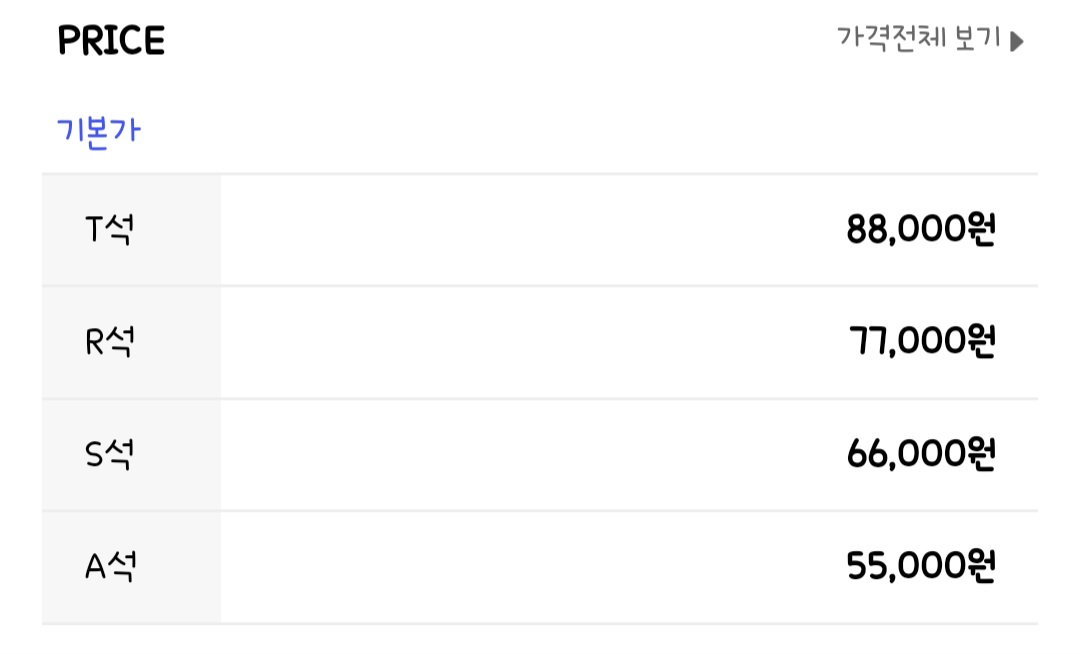Click the 88,000원 price

(920, 230)
